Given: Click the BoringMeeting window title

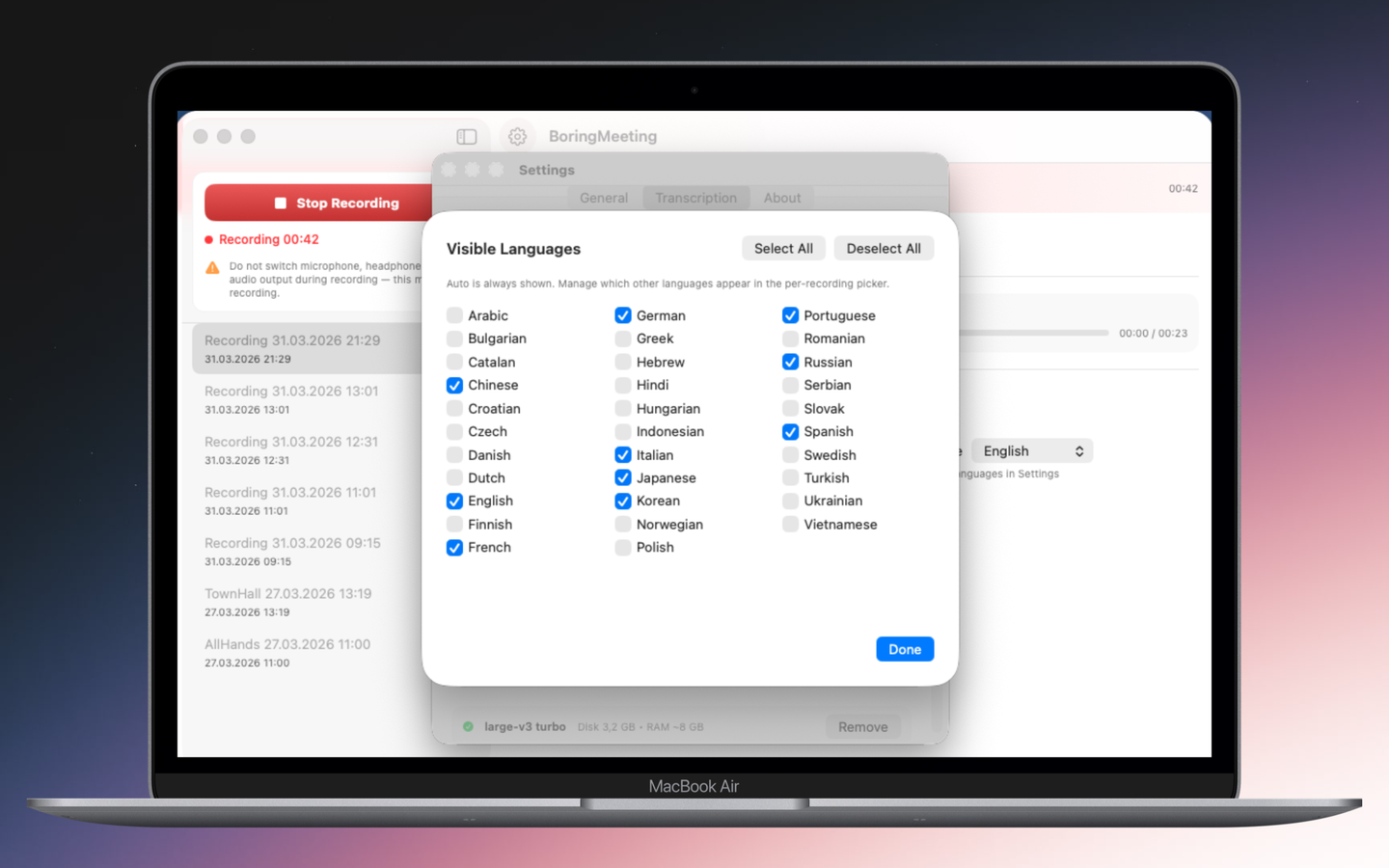Looking at the screenshot, I should pos(603,137).
